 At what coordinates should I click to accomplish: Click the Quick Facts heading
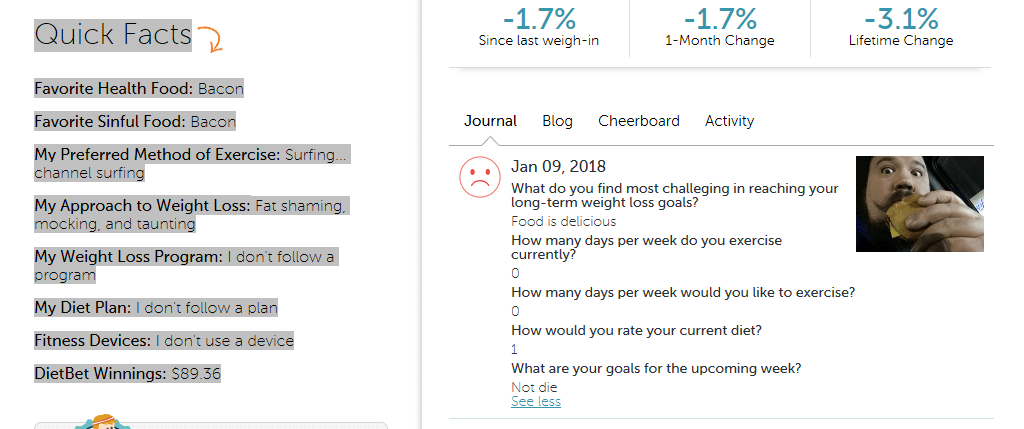click(112, 35)
